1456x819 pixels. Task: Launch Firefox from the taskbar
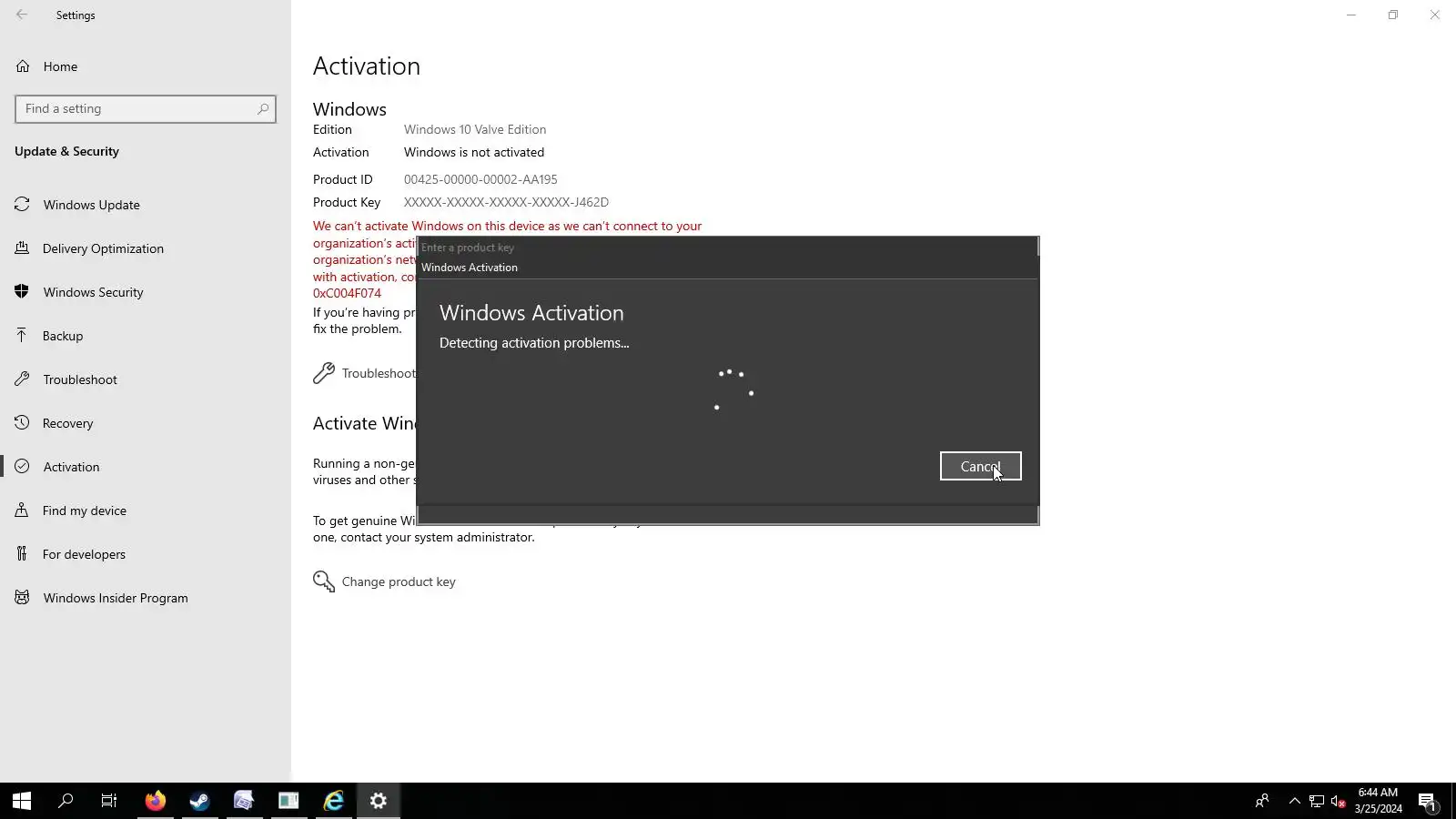[156, 801]
